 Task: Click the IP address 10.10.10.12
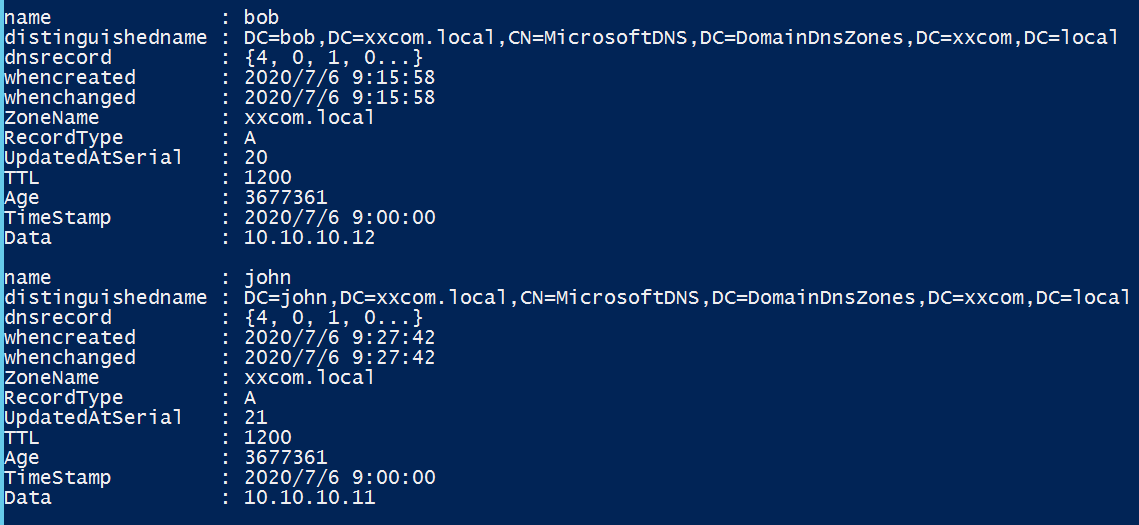click(310, 238)
